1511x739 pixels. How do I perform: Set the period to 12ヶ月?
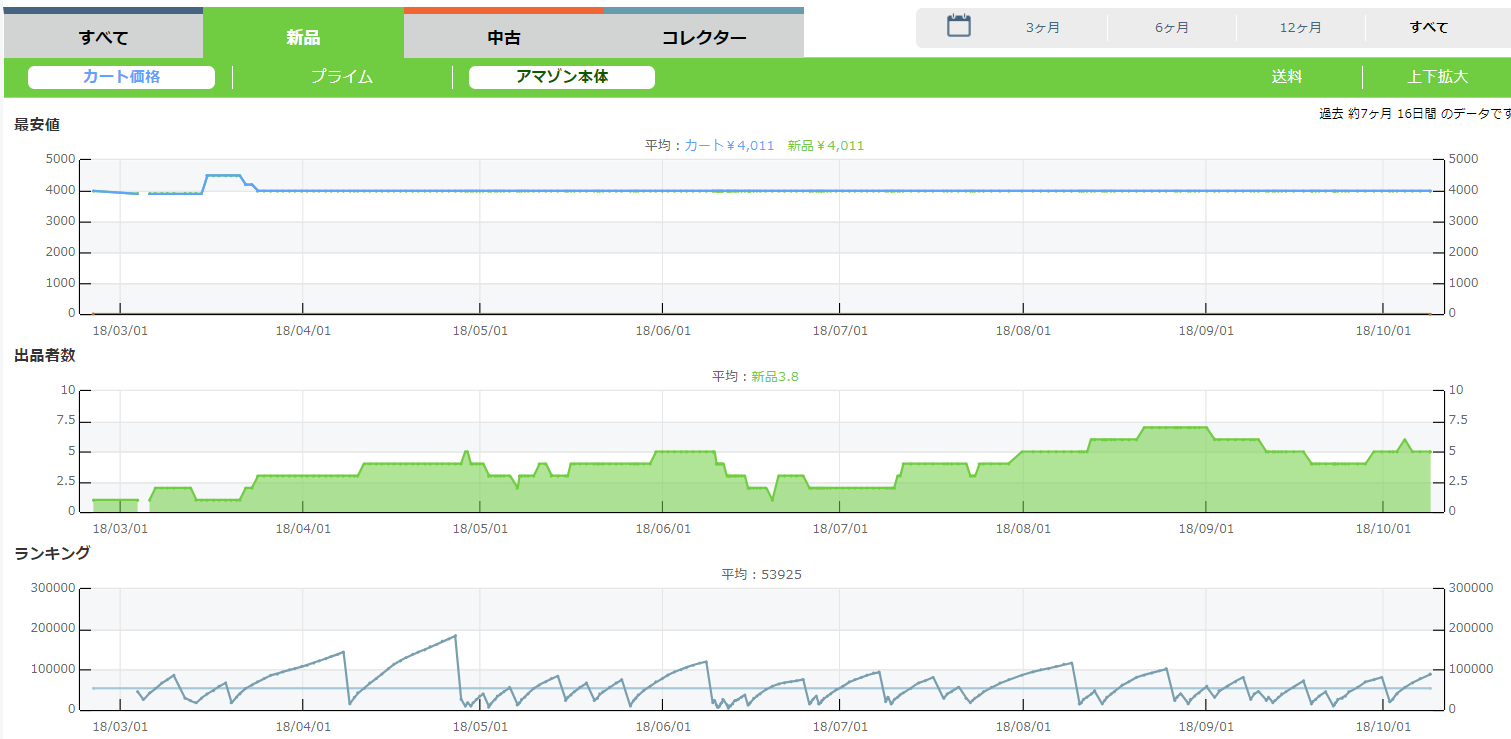click(1300, 28)
